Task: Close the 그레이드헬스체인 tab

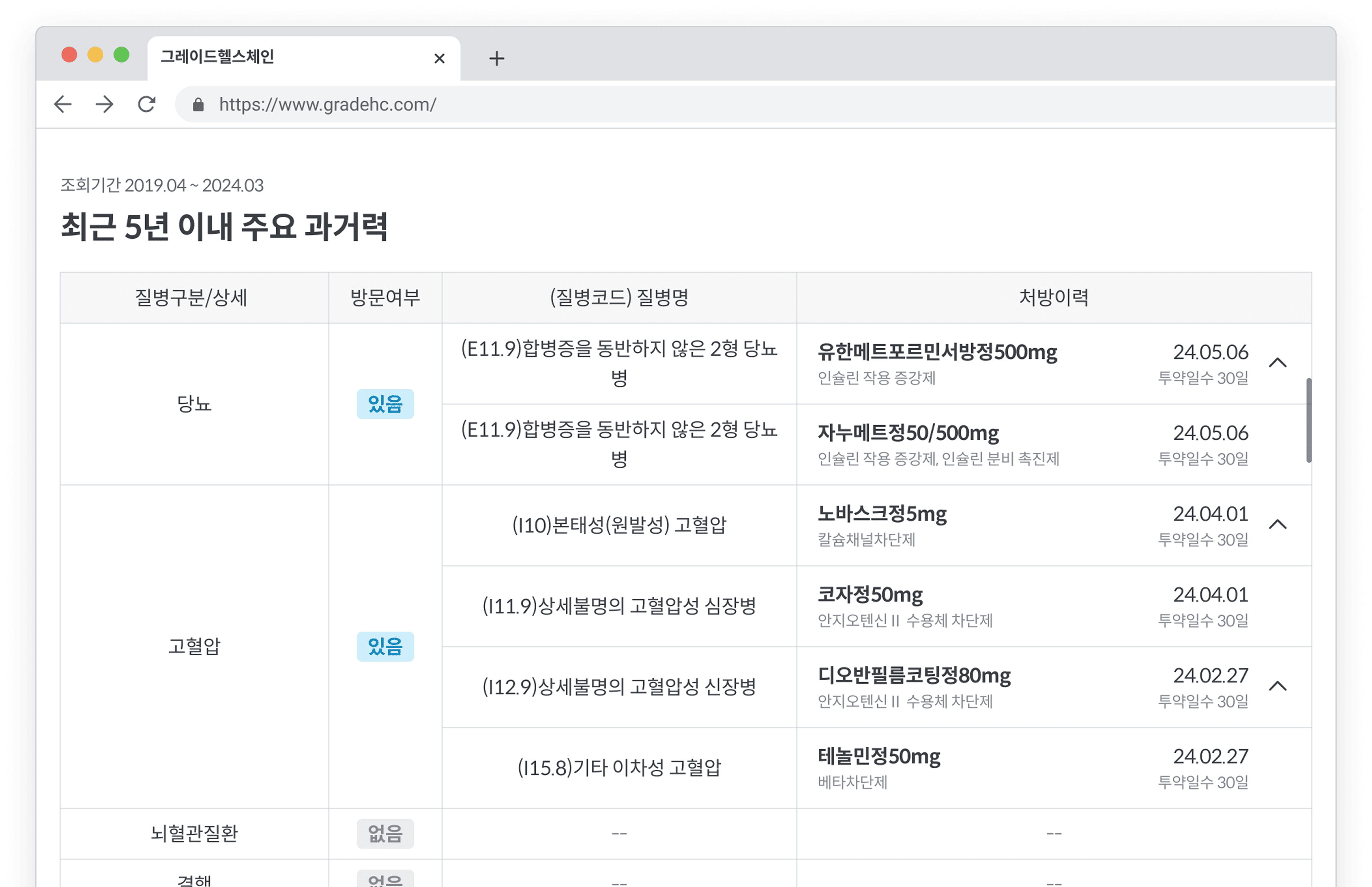Action: pos(439,58)
